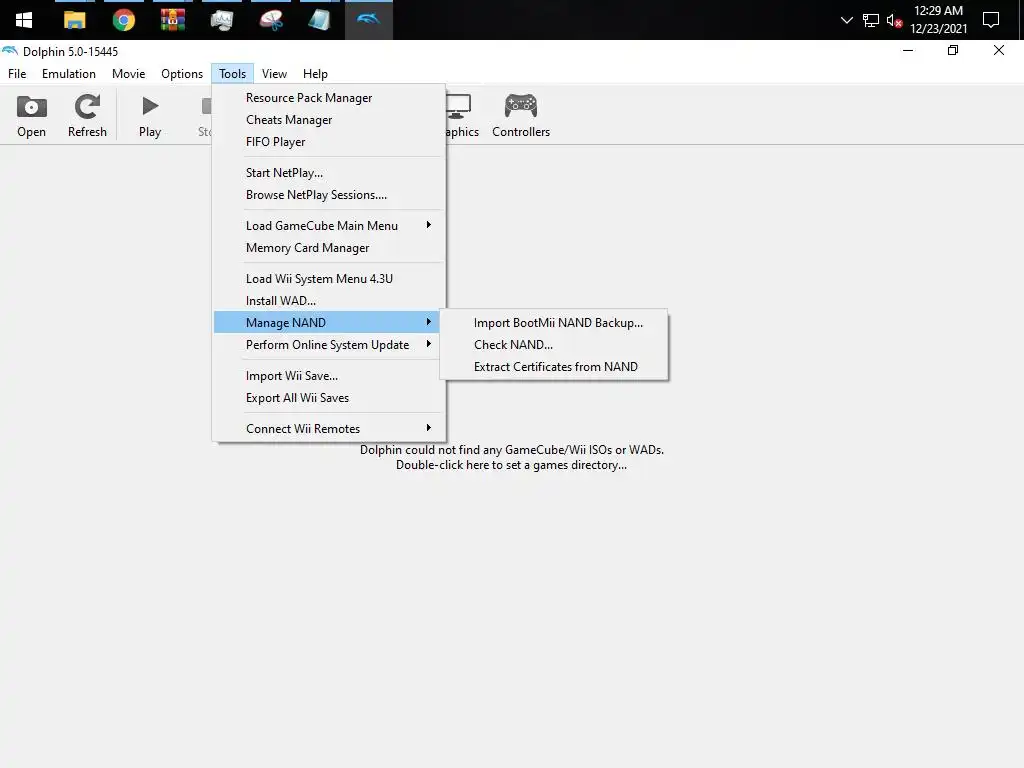Open Google Chrome from the taskbar

pos(123,20)
